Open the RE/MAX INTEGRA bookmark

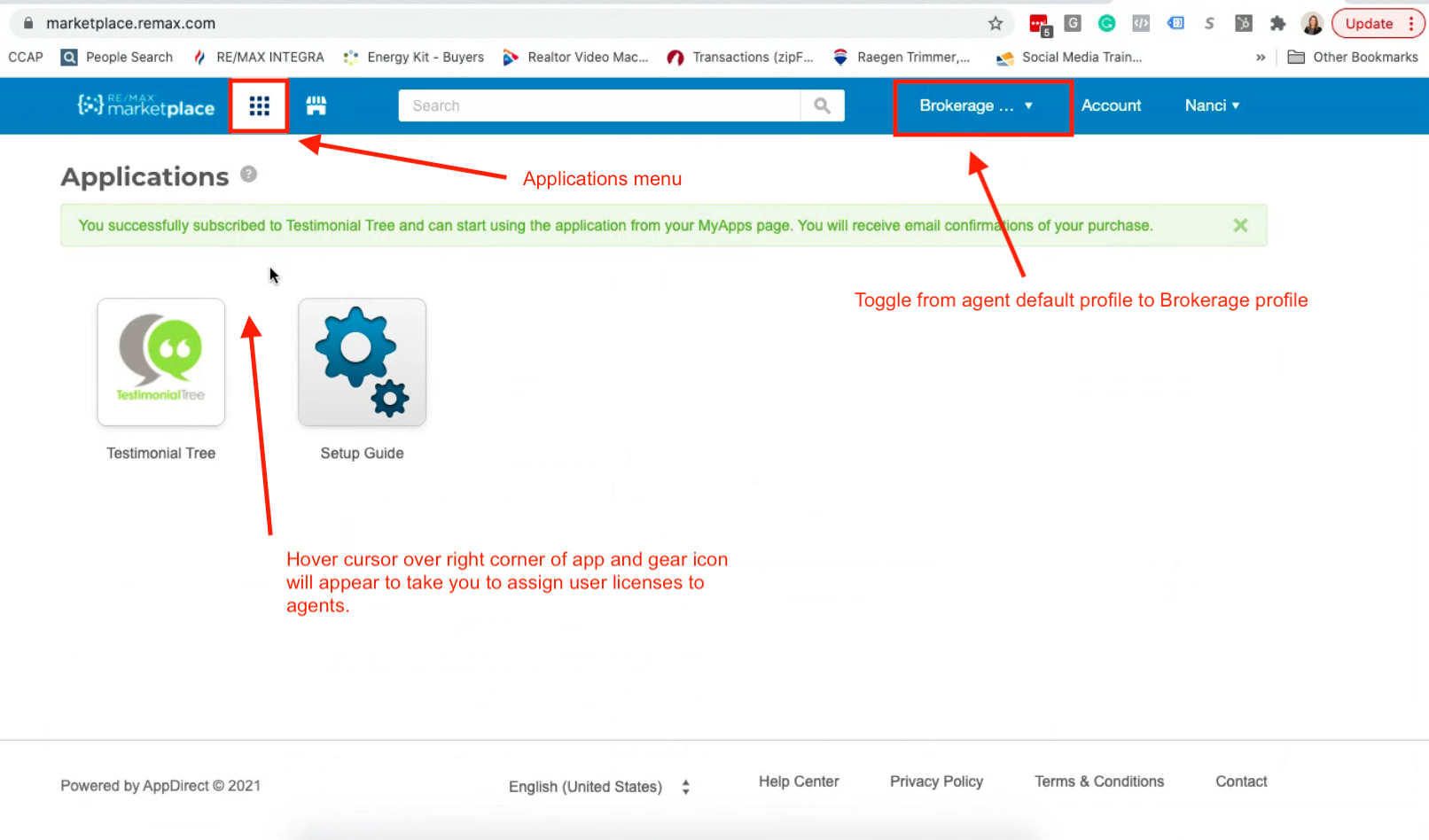[259, 58]
